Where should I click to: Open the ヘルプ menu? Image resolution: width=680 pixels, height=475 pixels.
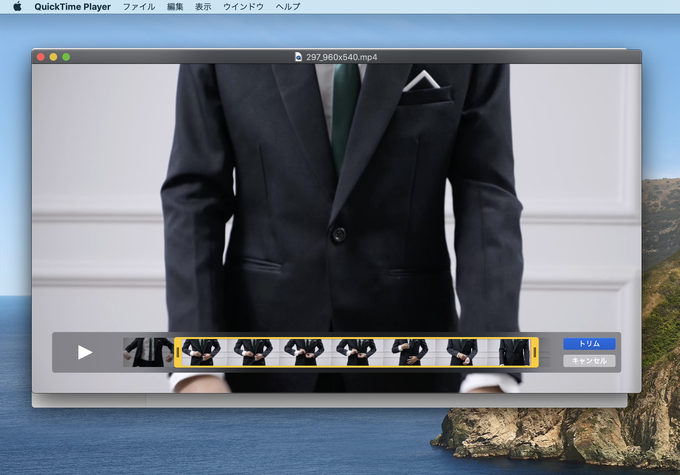pyautogui.click(x=288, y=7)
